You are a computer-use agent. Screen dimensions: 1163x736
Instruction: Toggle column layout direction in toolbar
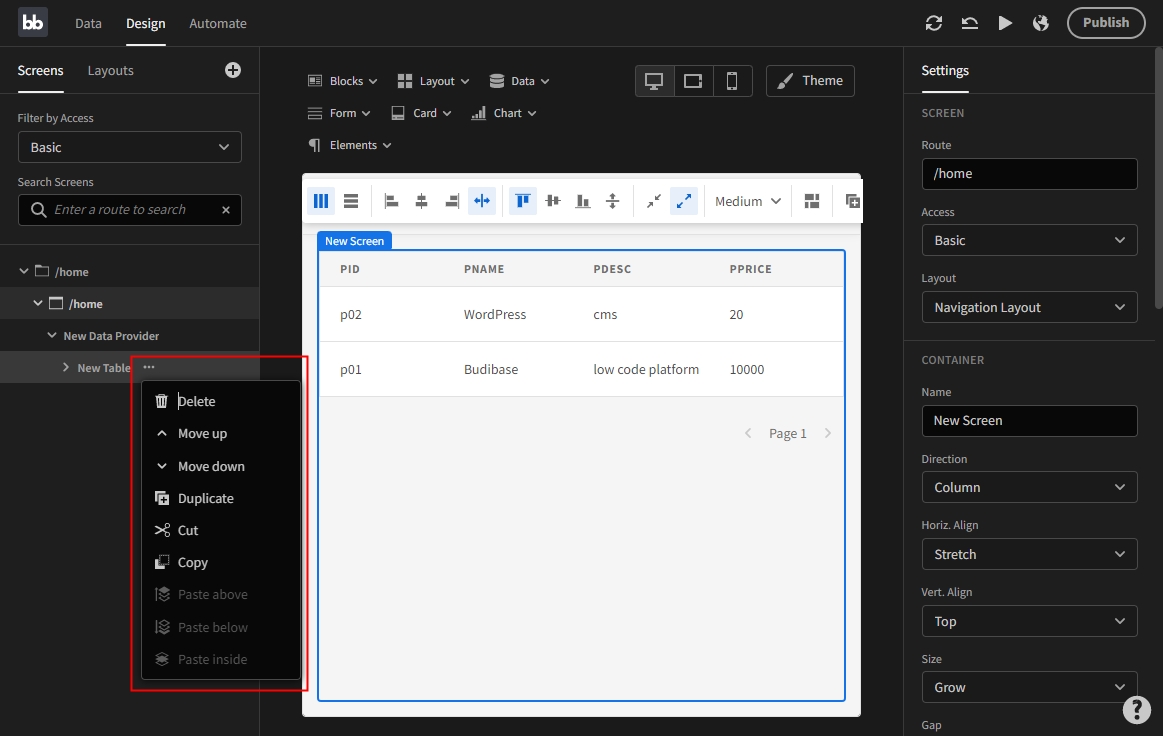(x=321, y=201)
